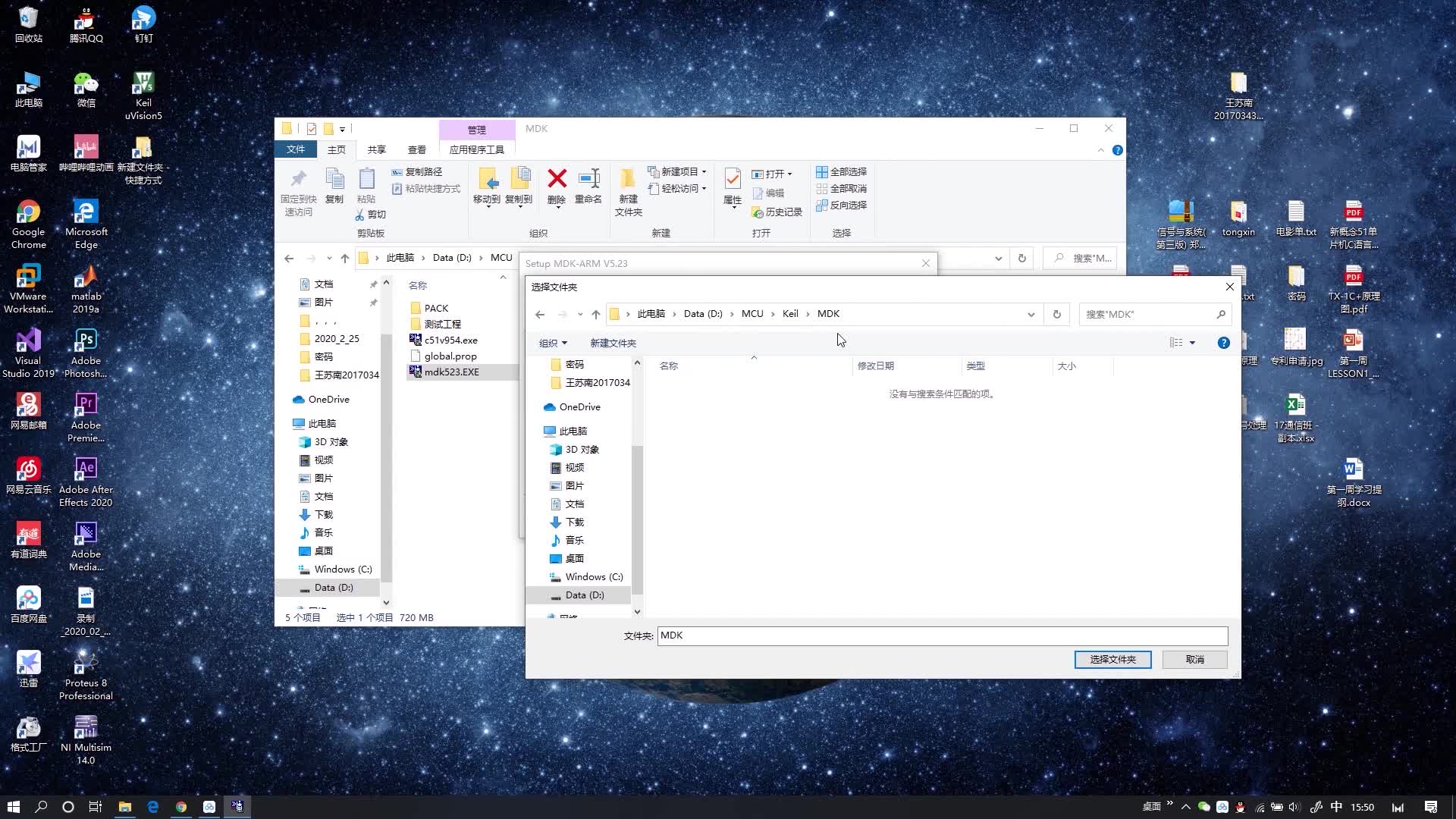Click Select All in ribbon

click(x=842, y=172)
